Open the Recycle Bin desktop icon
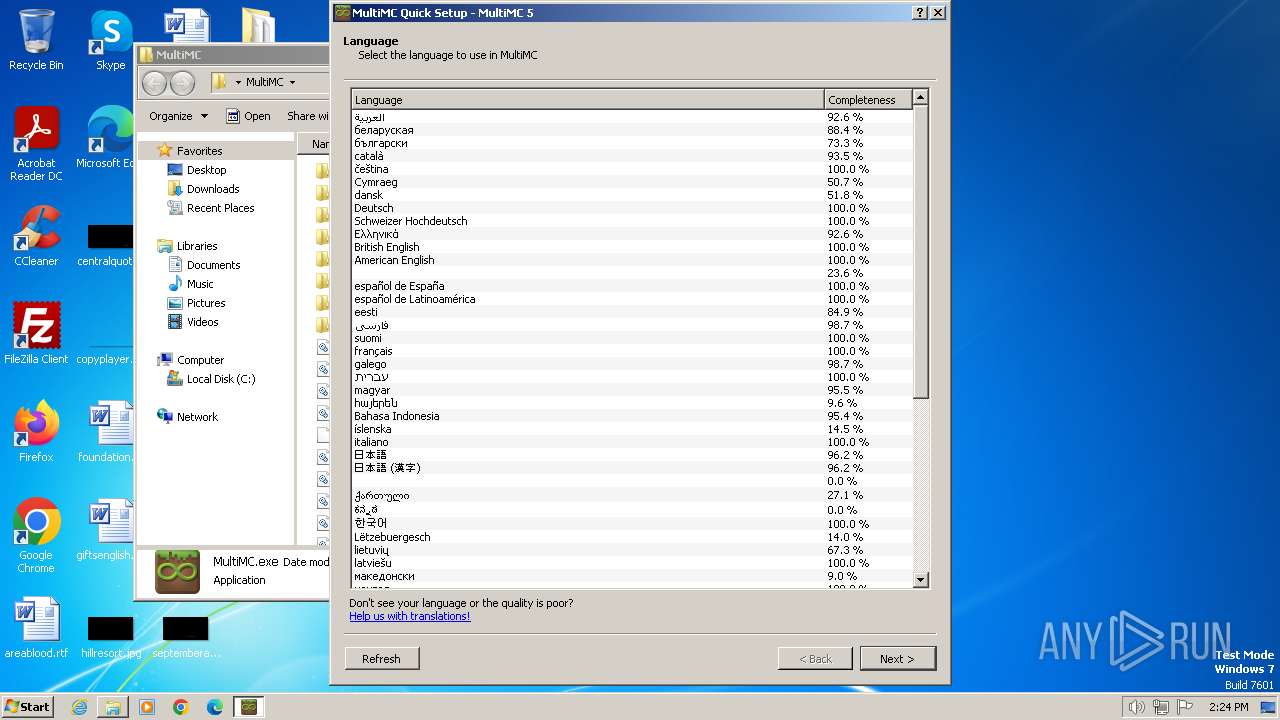The width and height of the screenshot is (1280, 720). coord(36,40)
